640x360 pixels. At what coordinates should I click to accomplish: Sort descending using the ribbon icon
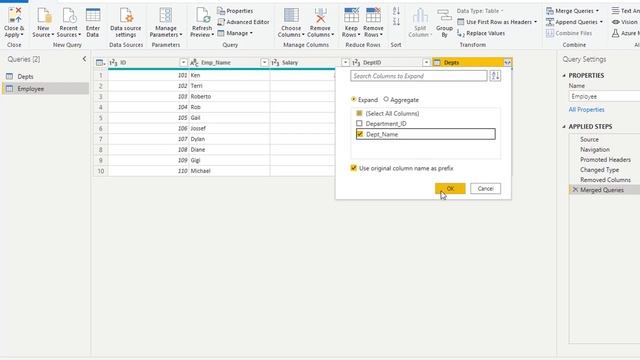point(396,22)
